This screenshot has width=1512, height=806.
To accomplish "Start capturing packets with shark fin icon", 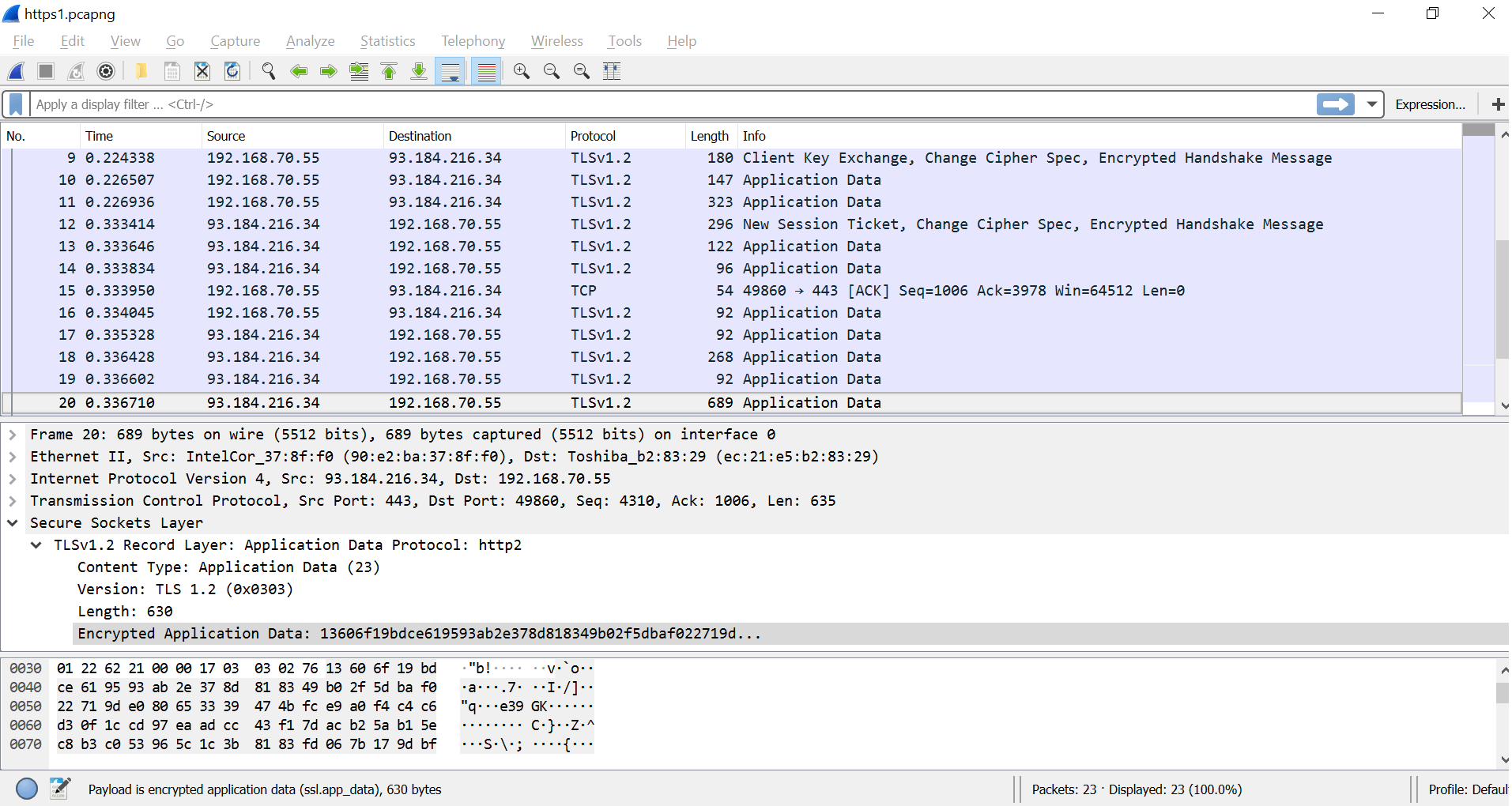I will (x=17, y=72).
